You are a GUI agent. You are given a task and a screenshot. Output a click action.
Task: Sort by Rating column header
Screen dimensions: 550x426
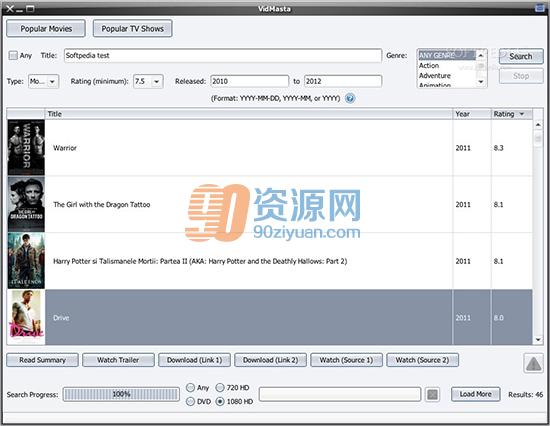[x=511, y=114]
